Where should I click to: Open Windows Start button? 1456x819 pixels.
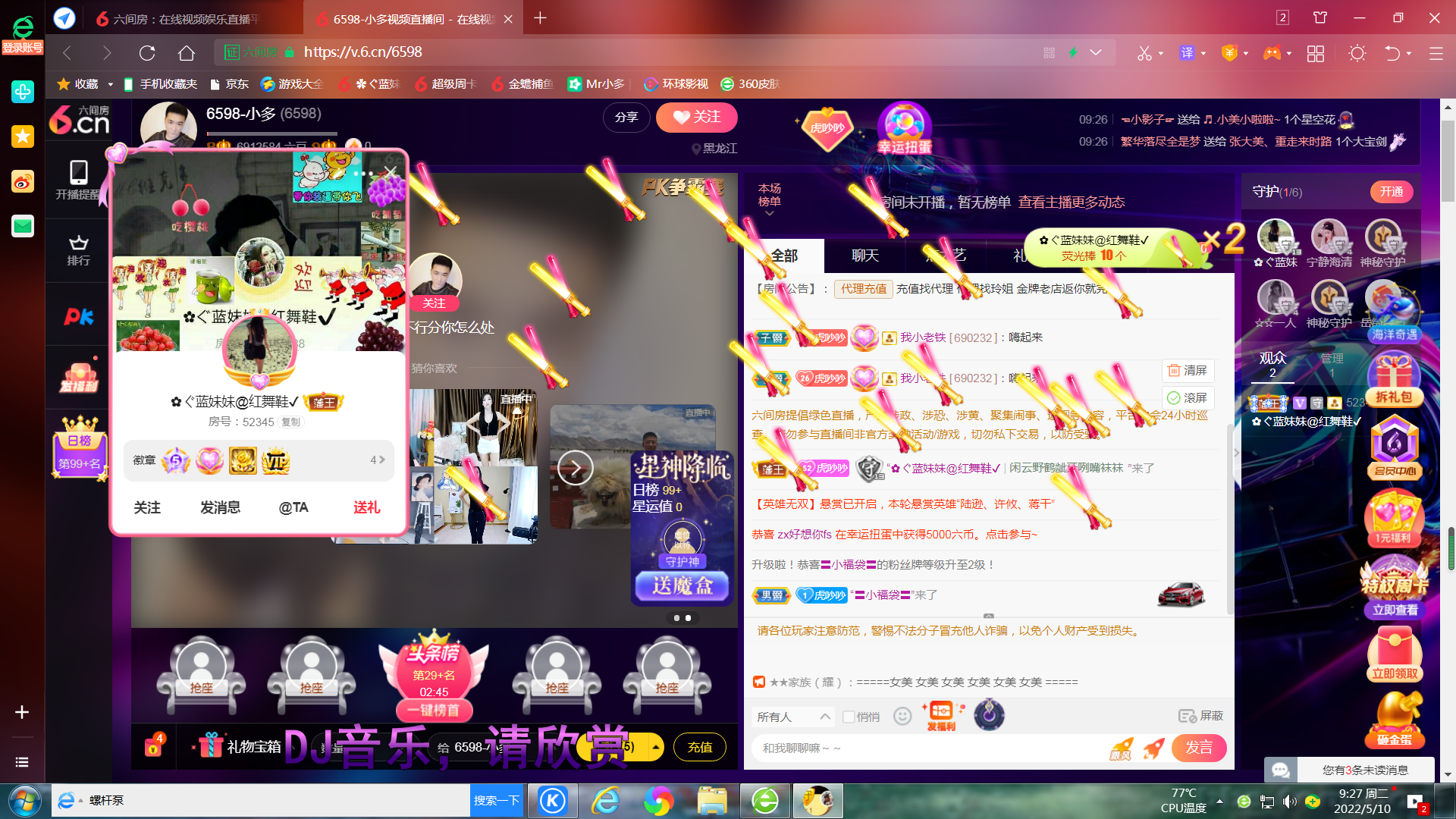[24, 801]
